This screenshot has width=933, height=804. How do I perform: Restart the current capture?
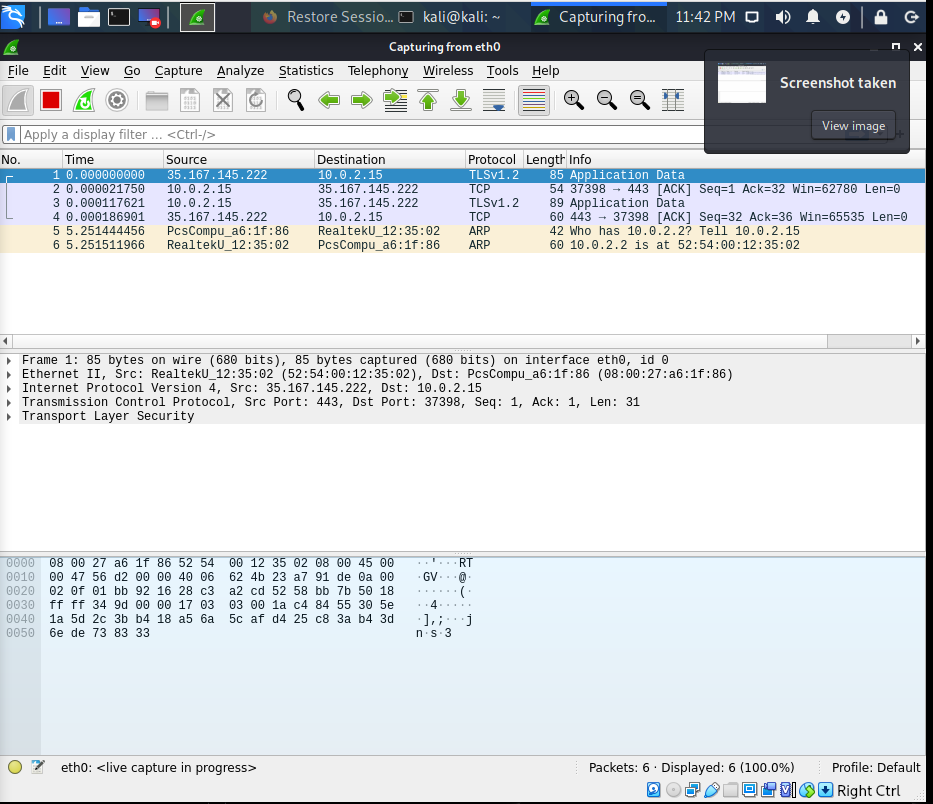pos(84,100)
